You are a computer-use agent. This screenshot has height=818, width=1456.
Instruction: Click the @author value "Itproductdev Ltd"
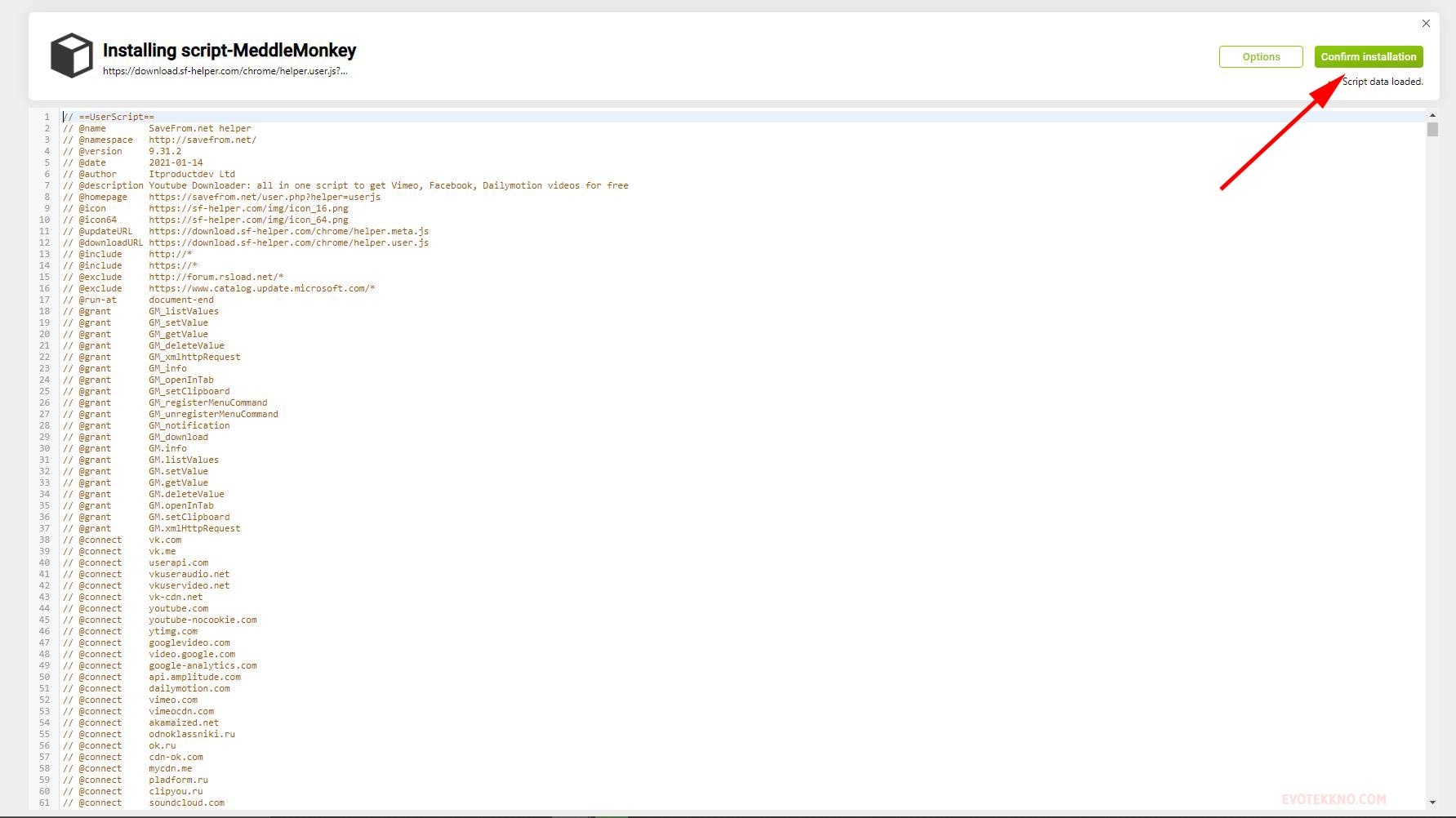(192, 174)
